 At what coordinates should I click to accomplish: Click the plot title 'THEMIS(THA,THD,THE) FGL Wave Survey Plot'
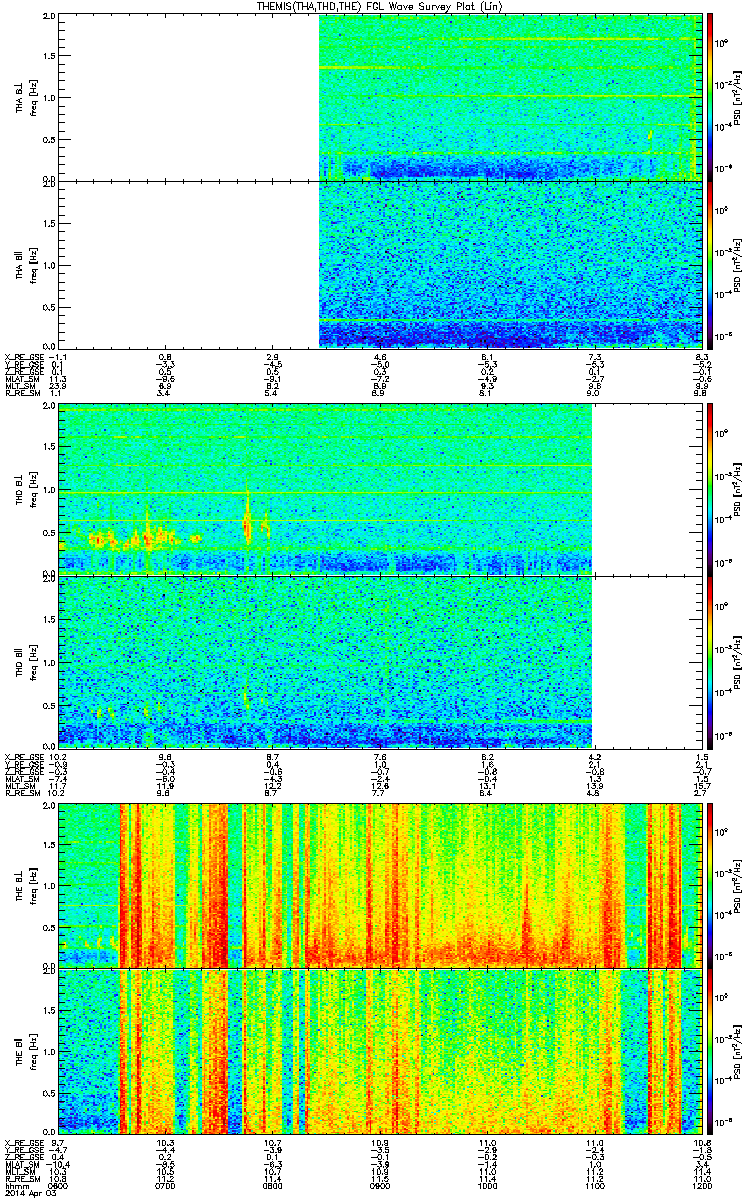[x=368, y=6]
